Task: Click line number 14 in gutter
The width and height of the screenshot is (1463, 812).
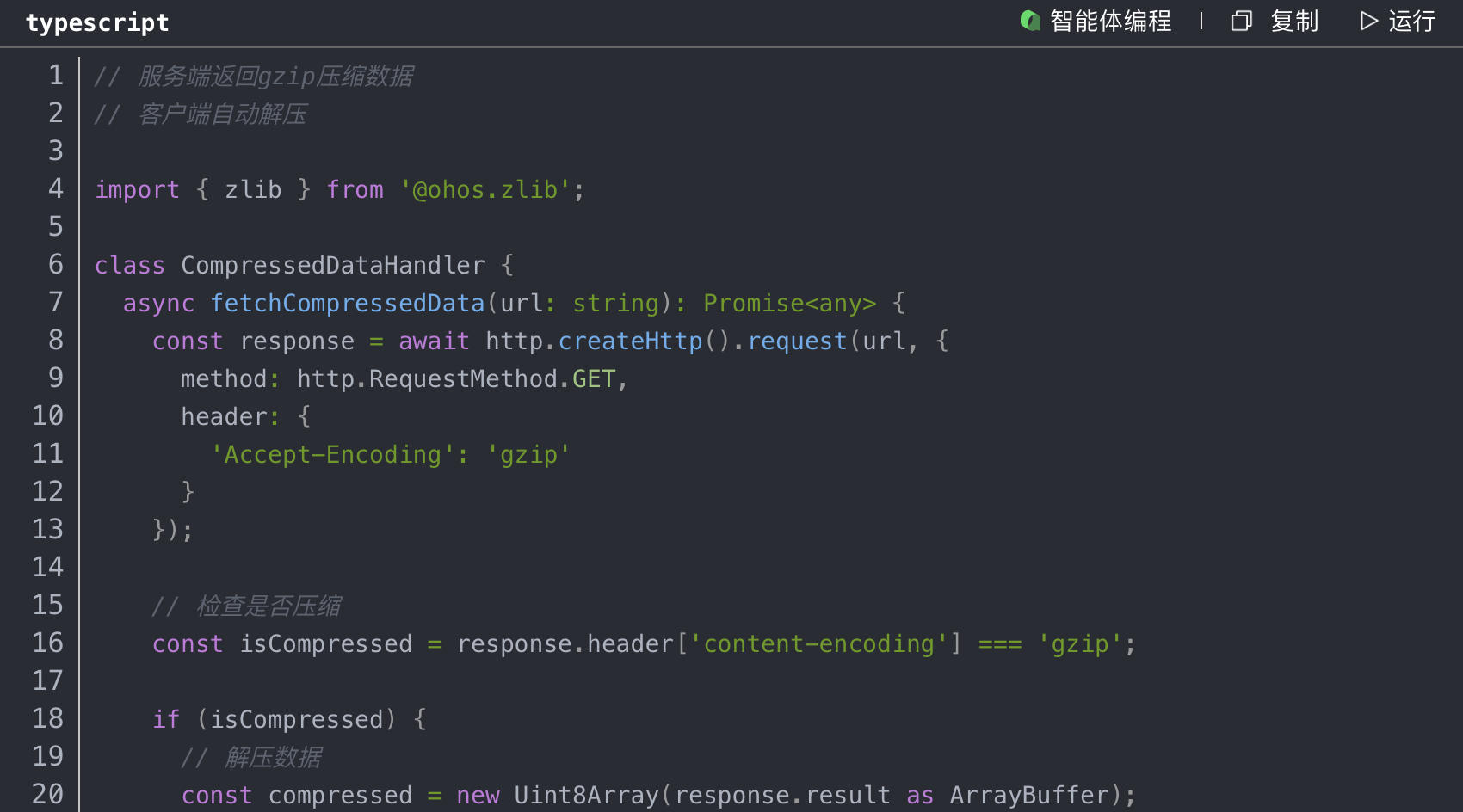Action: click(48, 568)
